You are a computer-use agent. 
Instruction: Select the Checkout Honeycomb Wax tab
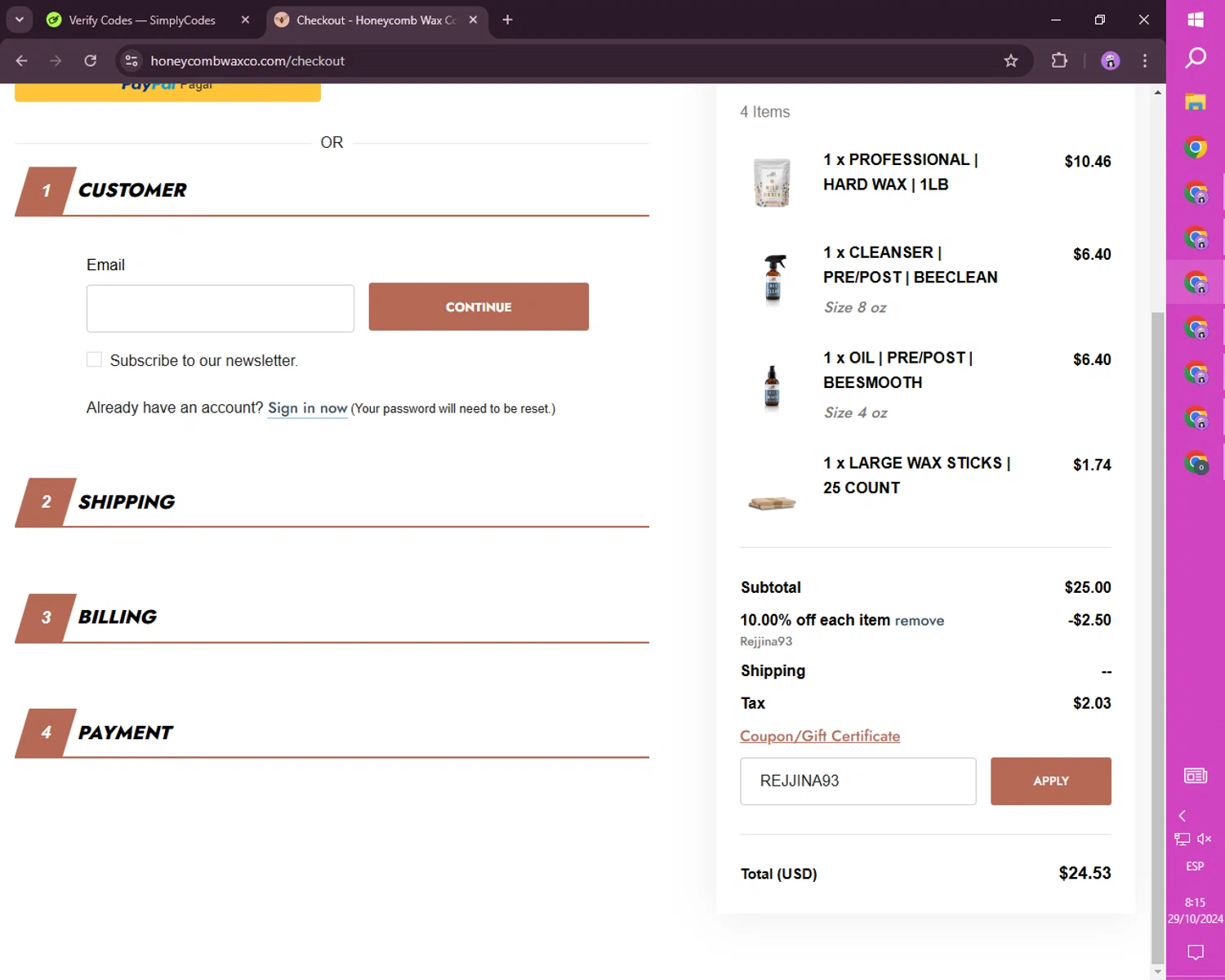[x=376, y=20]
